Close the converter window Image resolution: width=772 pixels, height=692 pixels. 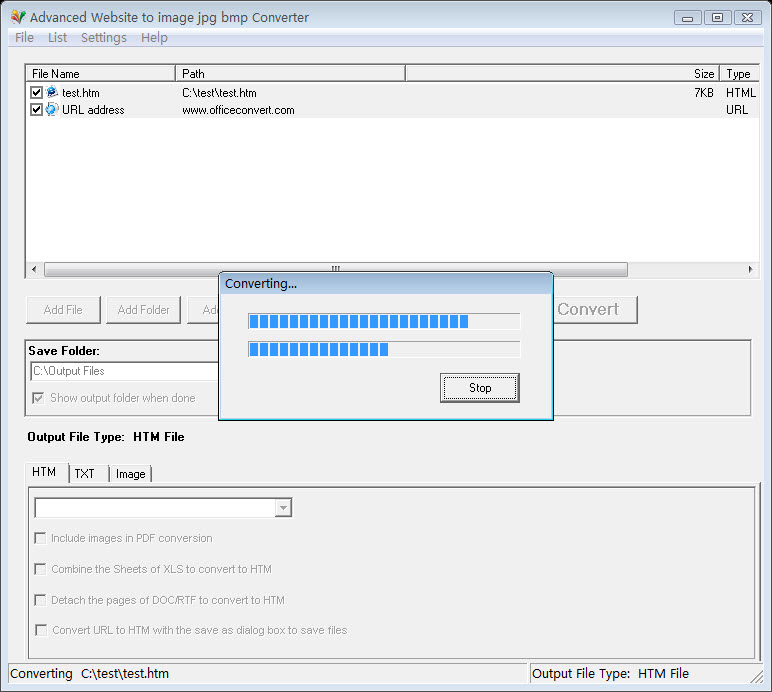click(x=747, y=18)
